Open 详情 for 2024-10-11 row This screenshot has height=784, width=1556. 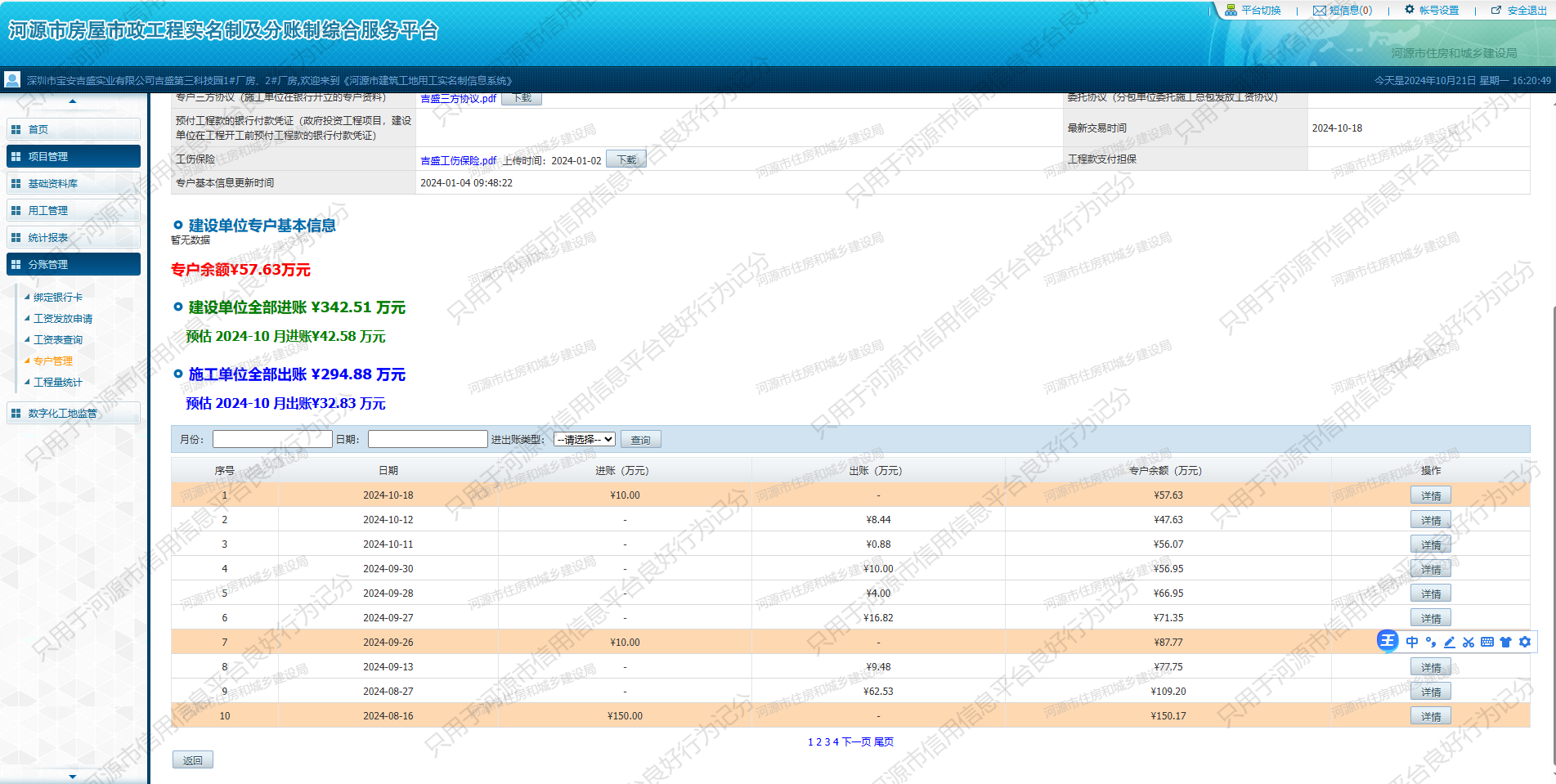coord(1431,544)
